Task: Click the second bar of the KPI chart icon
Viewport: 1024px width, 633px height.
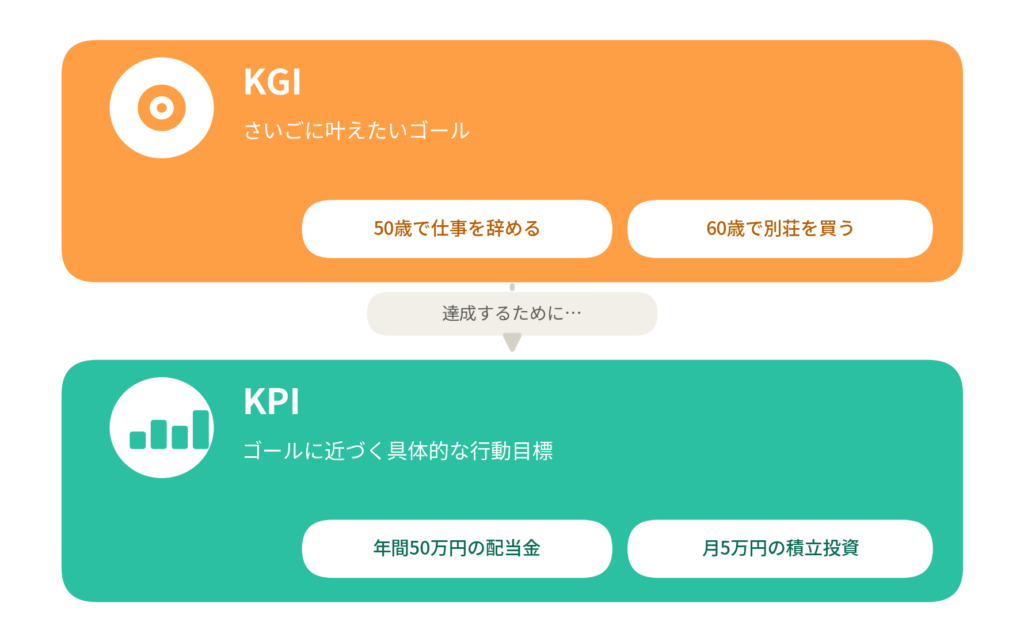Action: [x=159, y=434]
